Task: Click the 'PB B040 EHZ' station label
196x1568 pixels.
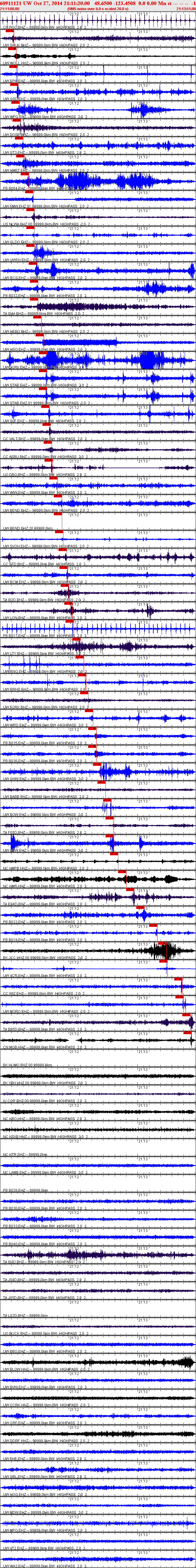Action: [x=15, y=1244]
